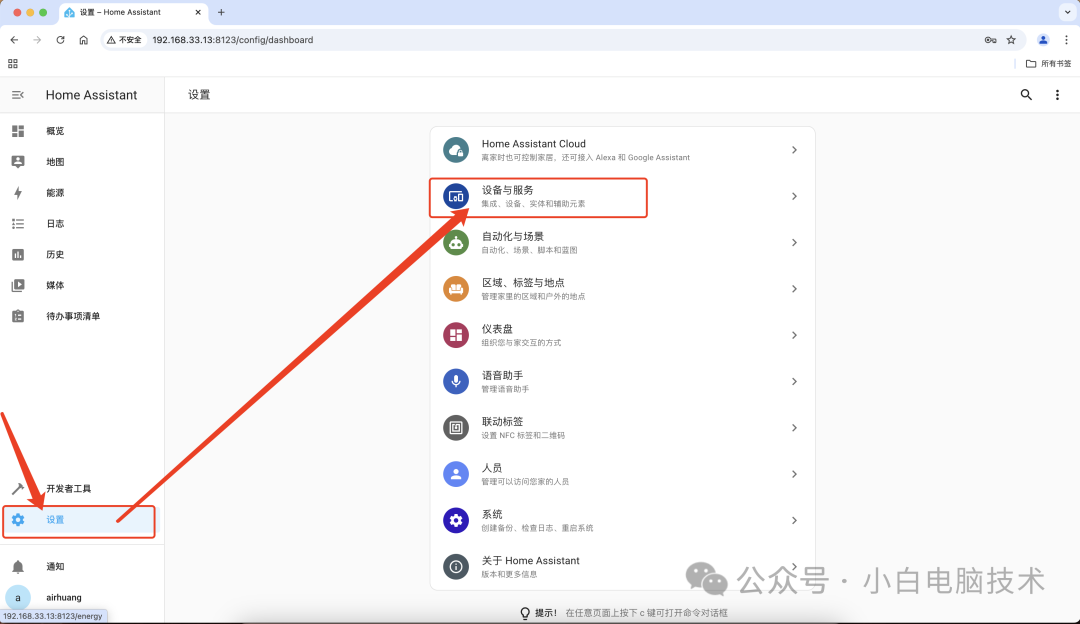
Task: Open the airhuang user avatar
Action: coord(18,597)
